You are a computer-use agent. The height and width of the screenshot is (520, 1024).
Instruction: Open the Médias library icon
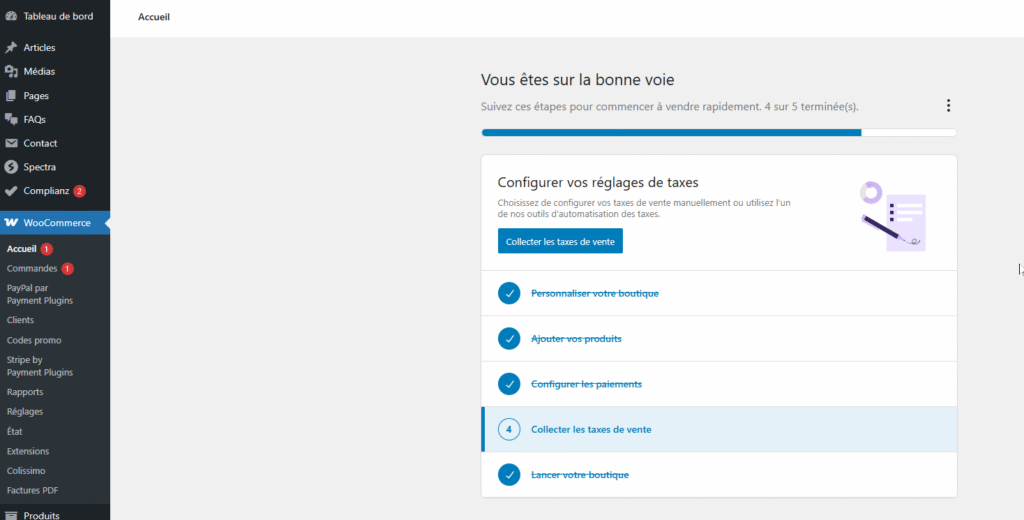(11, 72)
